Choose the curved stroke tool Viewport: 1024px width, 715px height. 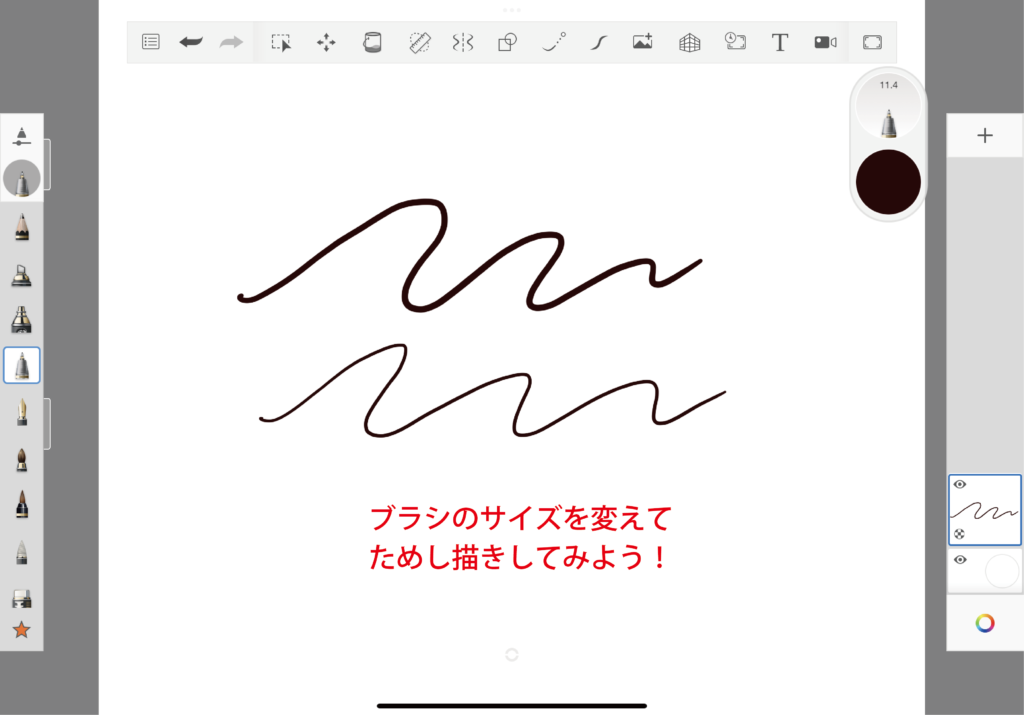coord(598,42)
